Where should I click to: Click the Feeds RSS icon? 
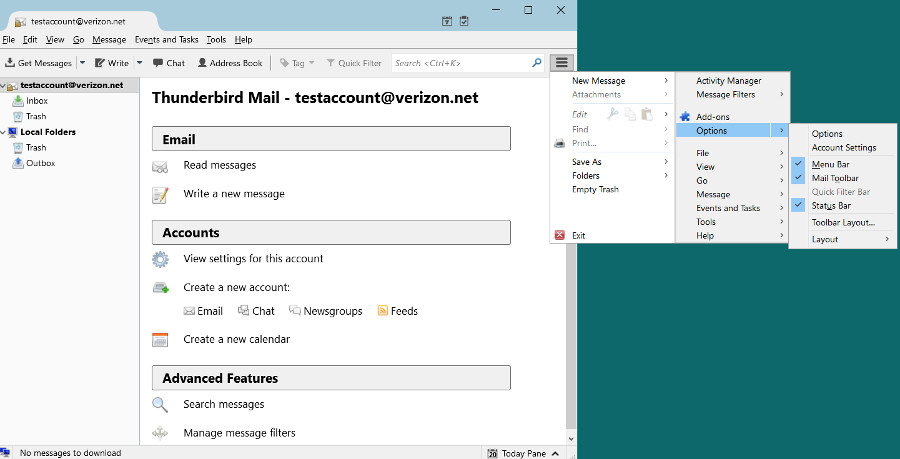point(382,311)
